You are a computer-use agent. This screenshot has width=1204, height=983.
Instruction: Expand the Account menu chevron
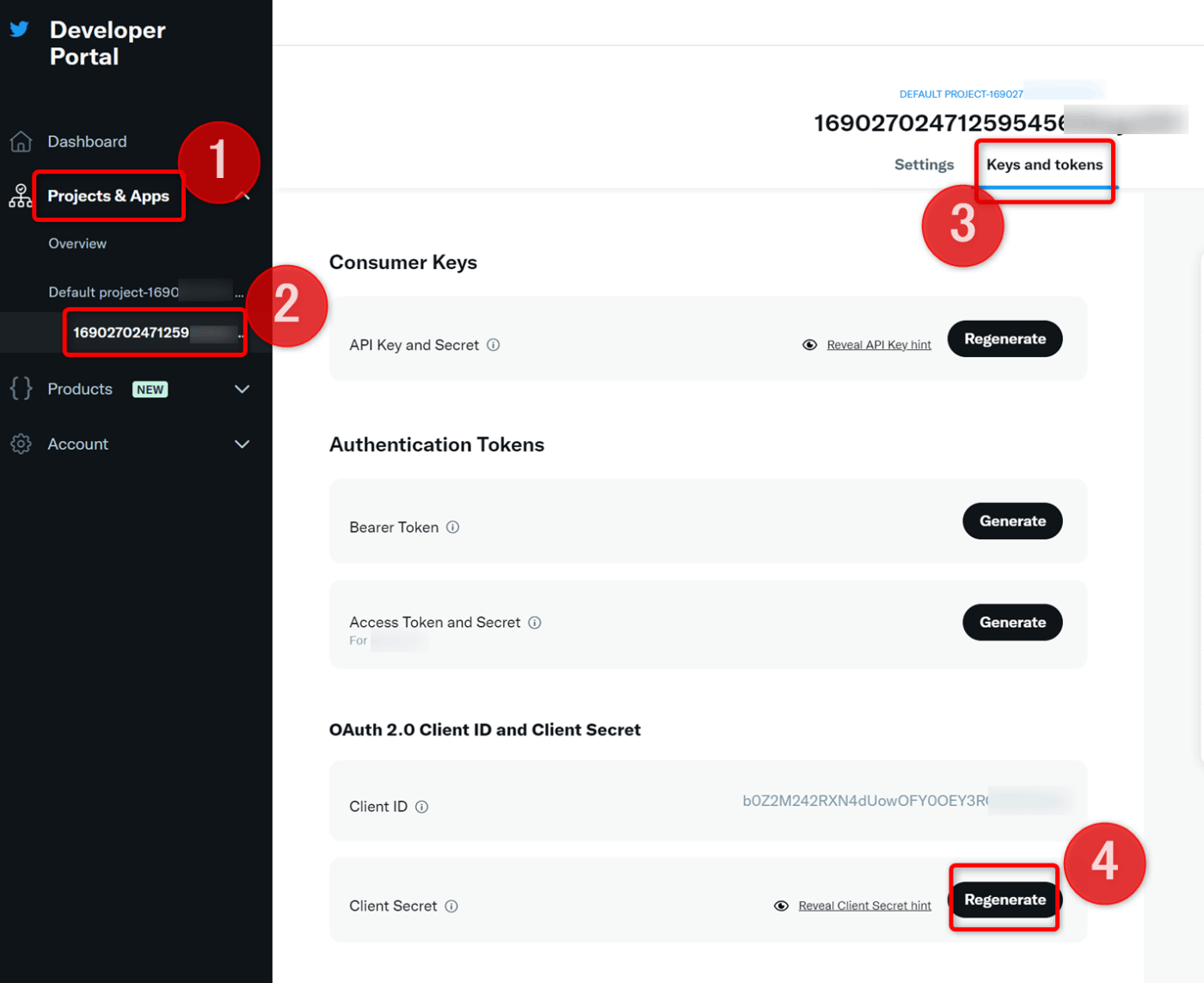point(243,444)
